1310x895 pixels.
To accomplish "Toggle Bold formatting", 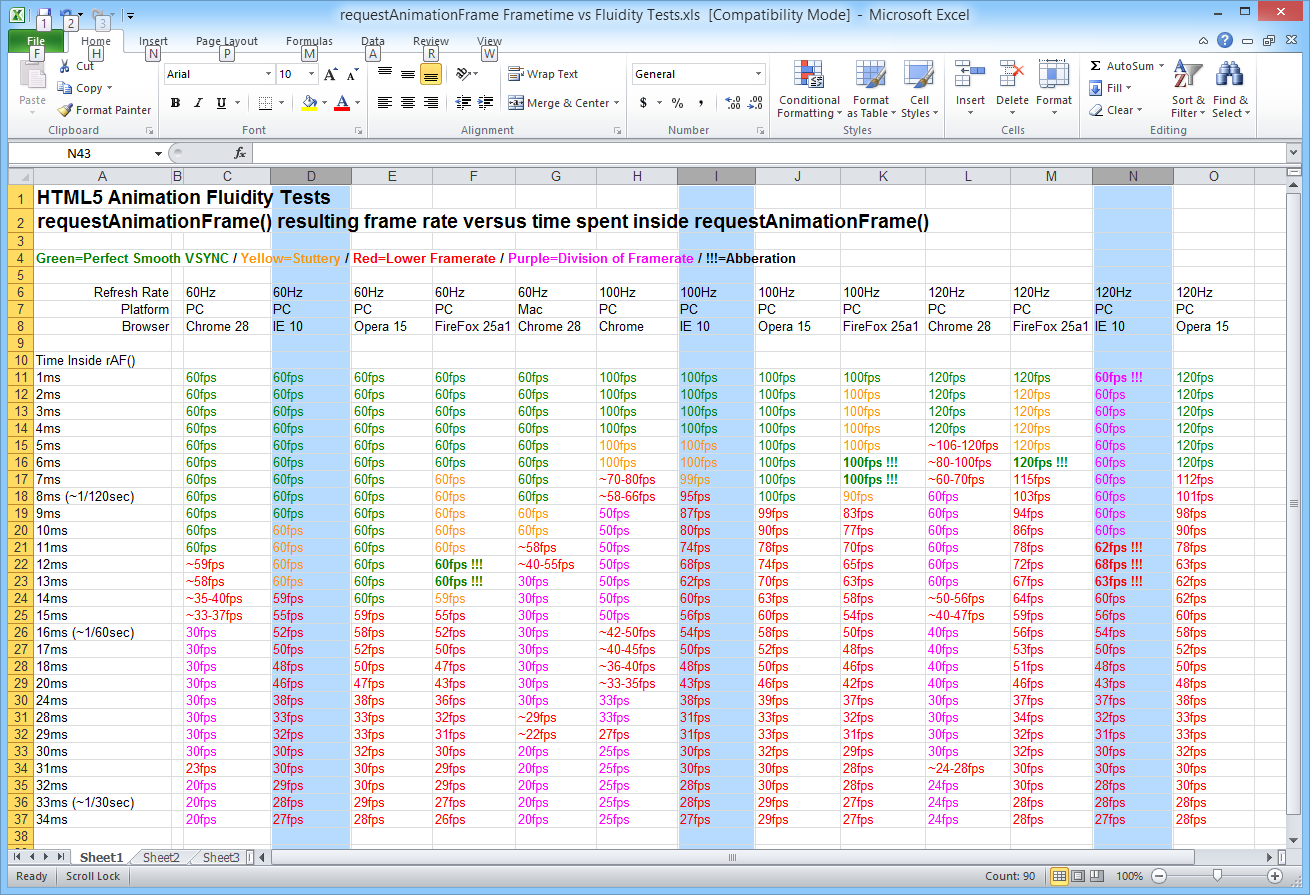I will 175,103.
